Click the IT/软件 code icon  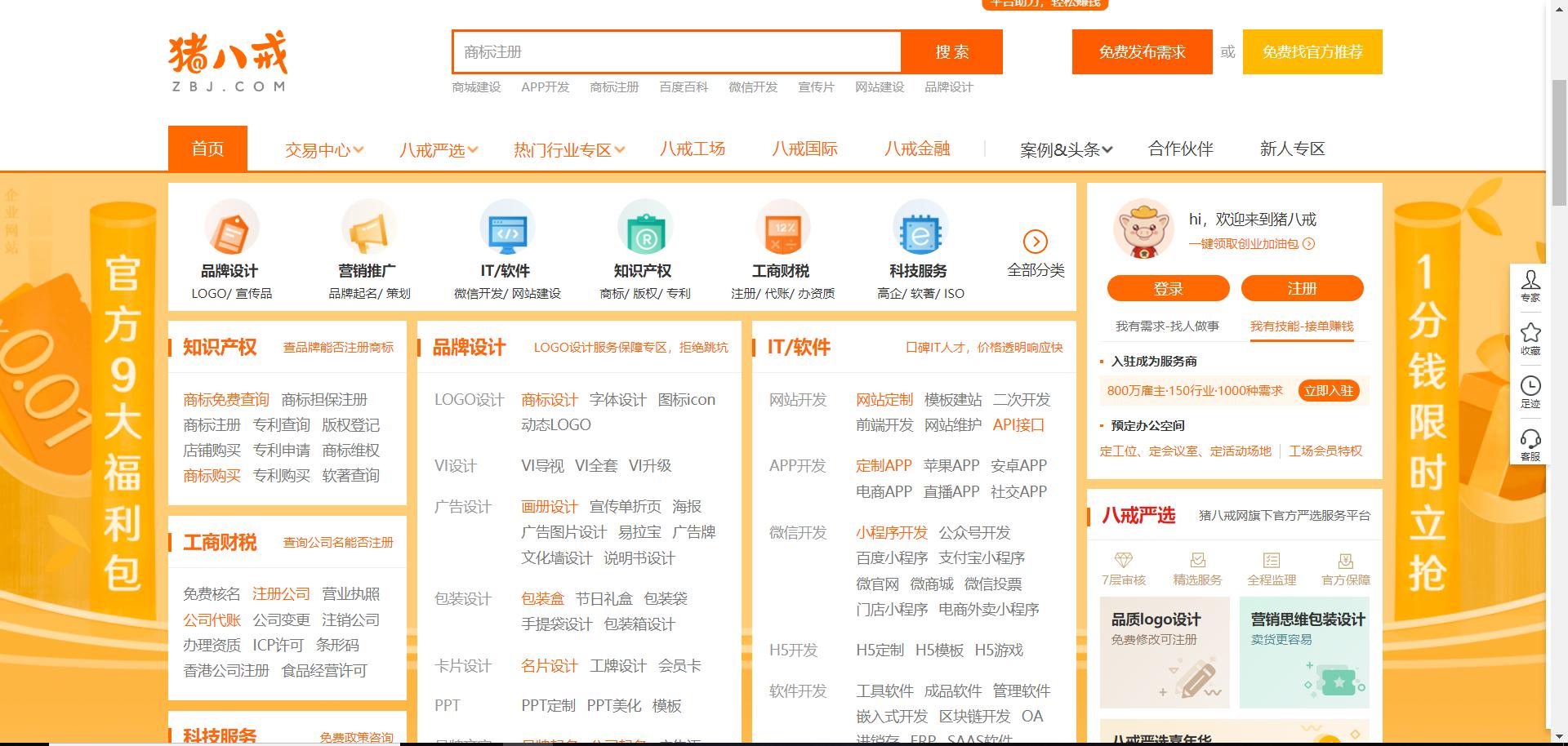(x=507, y=229)
